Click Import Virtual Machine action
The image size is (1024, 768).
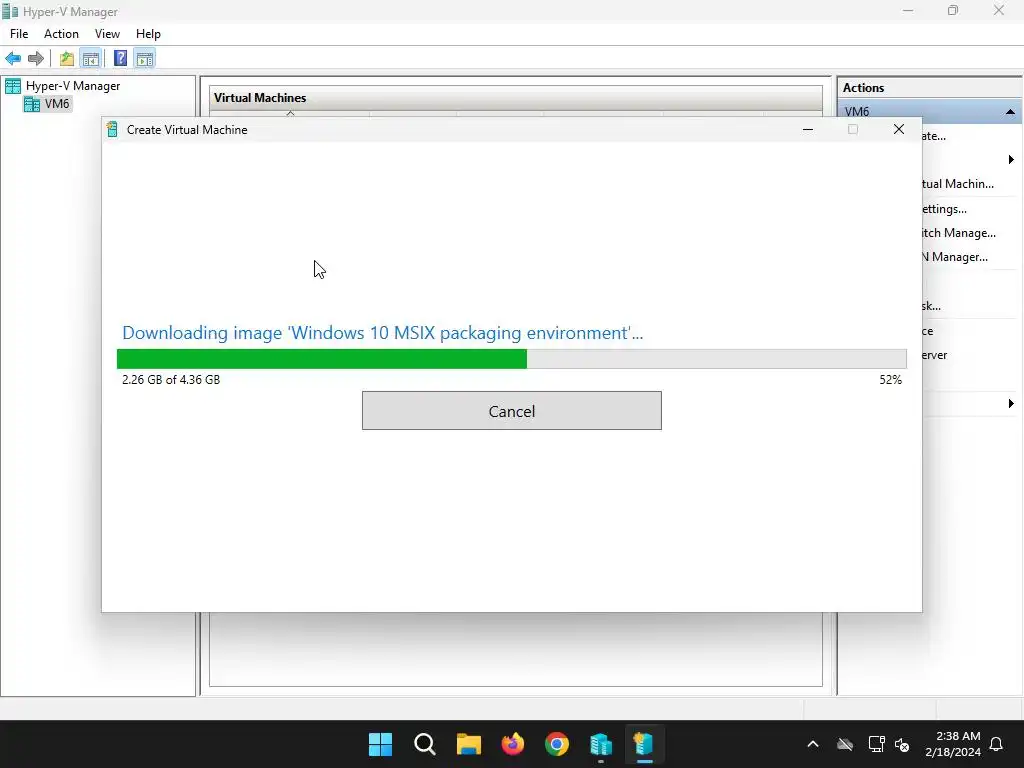tap(957, 184)
